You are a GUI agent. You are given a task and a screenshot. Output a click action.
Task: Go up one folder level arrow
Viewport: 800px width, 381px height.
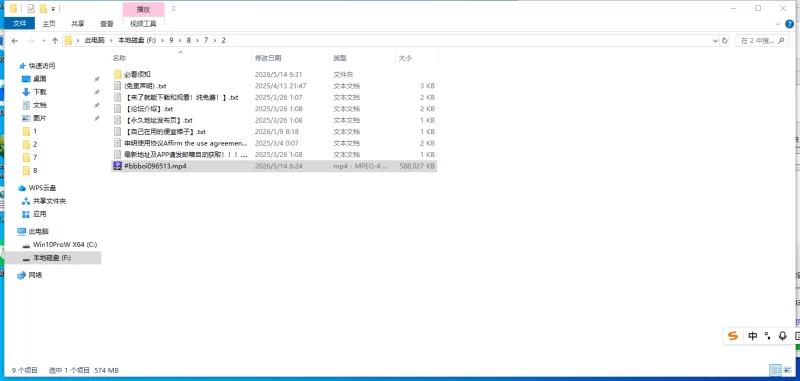(x=55, y=41)
